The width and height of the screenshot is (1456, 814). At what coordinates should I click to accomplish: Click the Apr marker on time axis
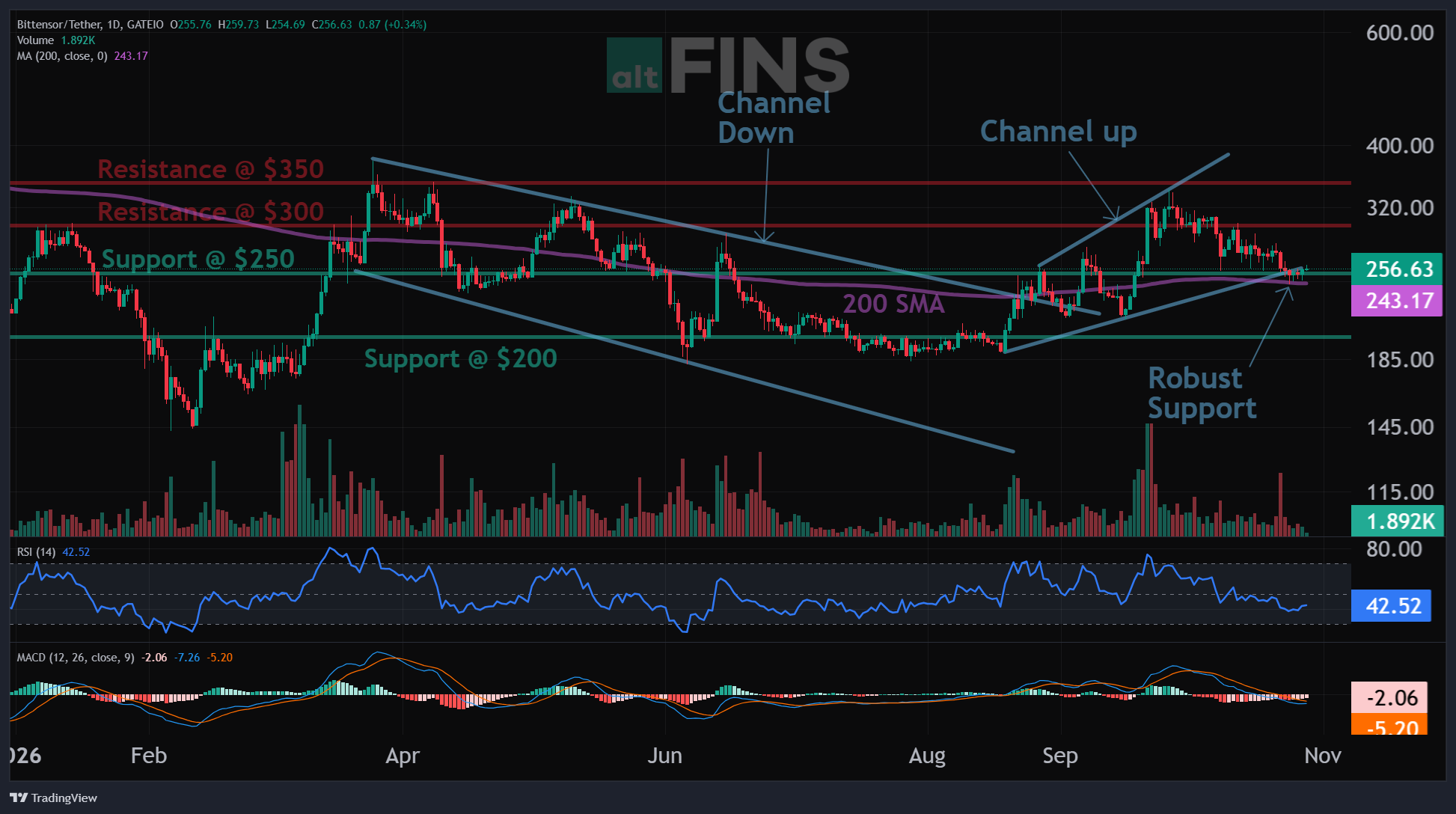pos(403,756)
